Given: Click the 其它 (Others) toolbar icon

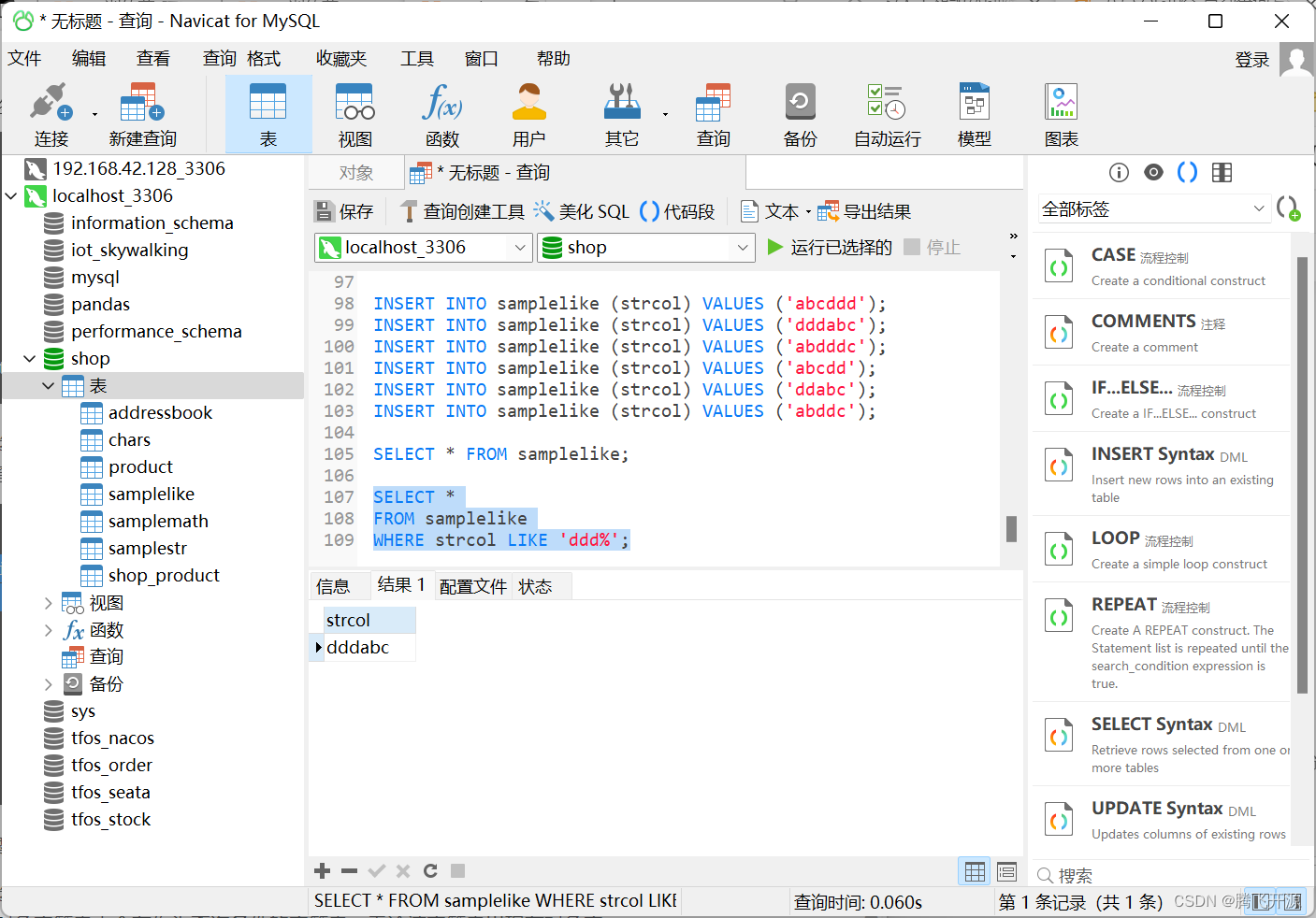Looking at the screenshot, I should point(622,114).
